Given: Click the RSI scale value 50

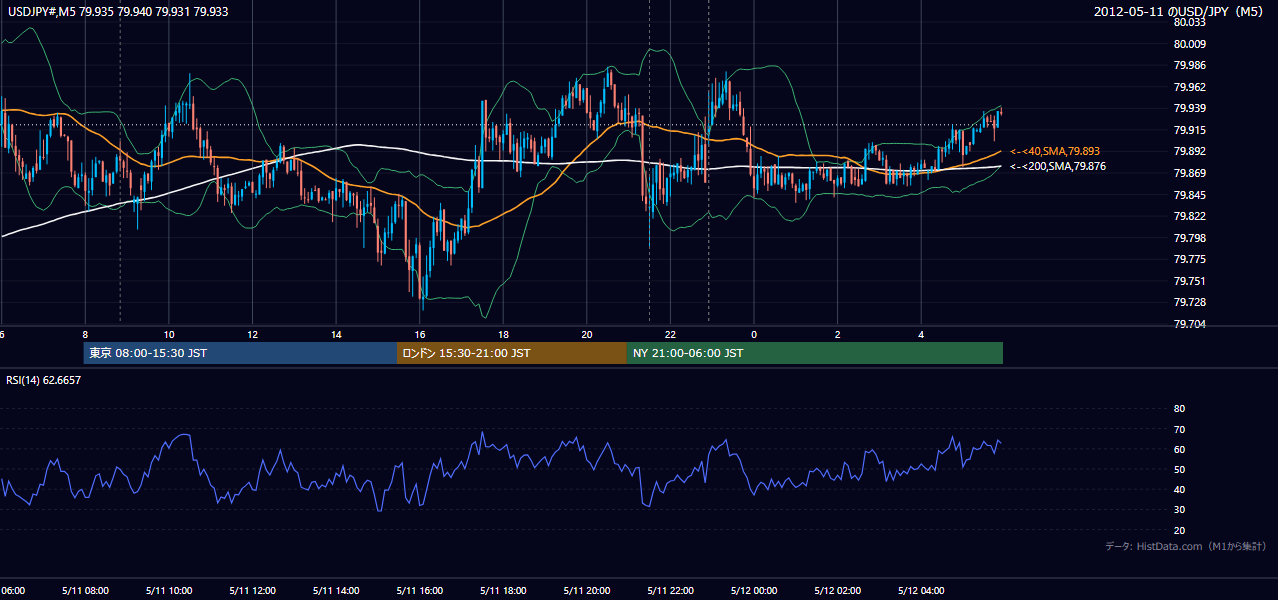Looking at the screenshot, I should tap(1179, 469).
